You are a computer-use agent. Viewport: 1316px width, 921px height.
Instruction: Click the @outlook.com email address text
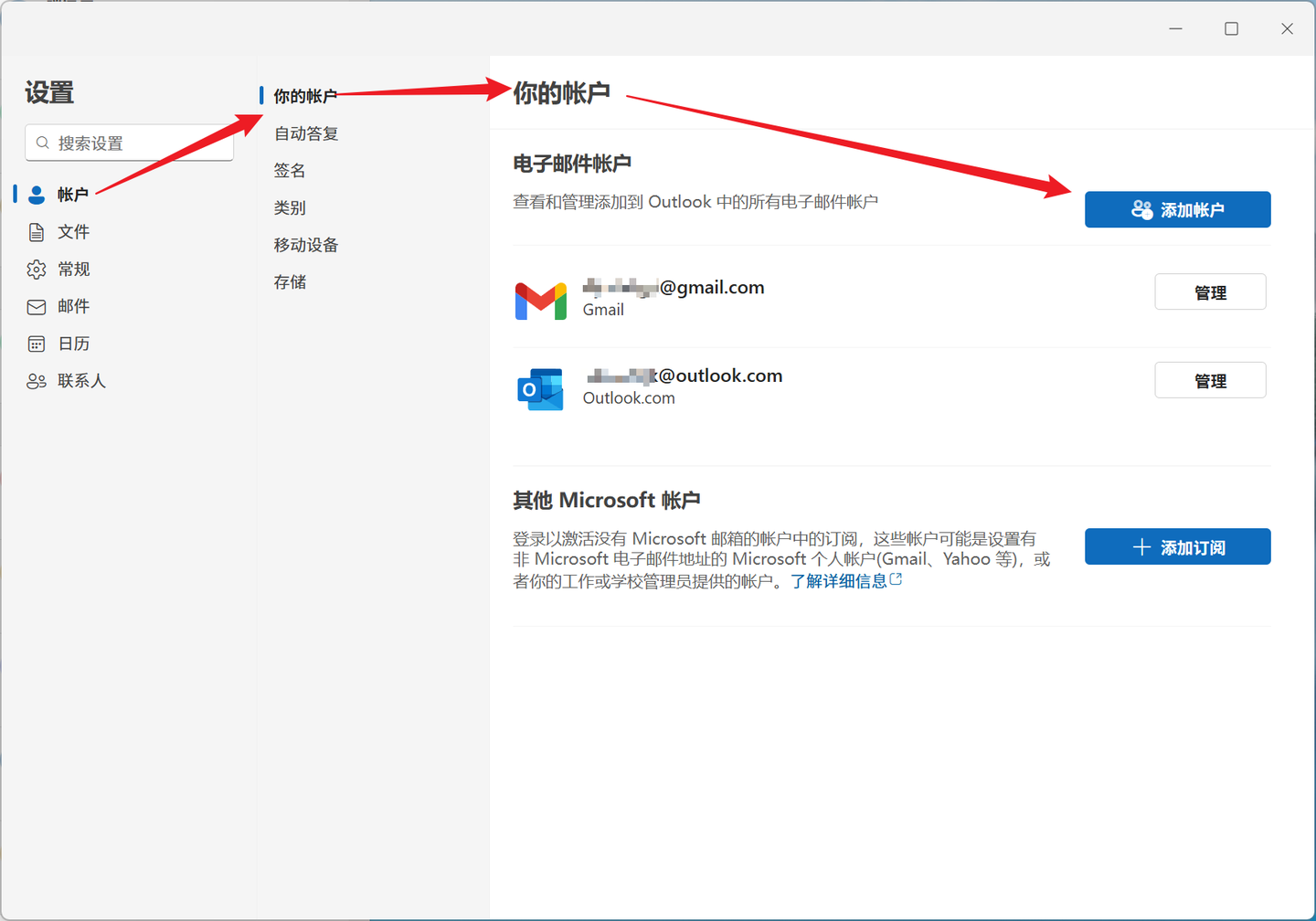point(683,376)
